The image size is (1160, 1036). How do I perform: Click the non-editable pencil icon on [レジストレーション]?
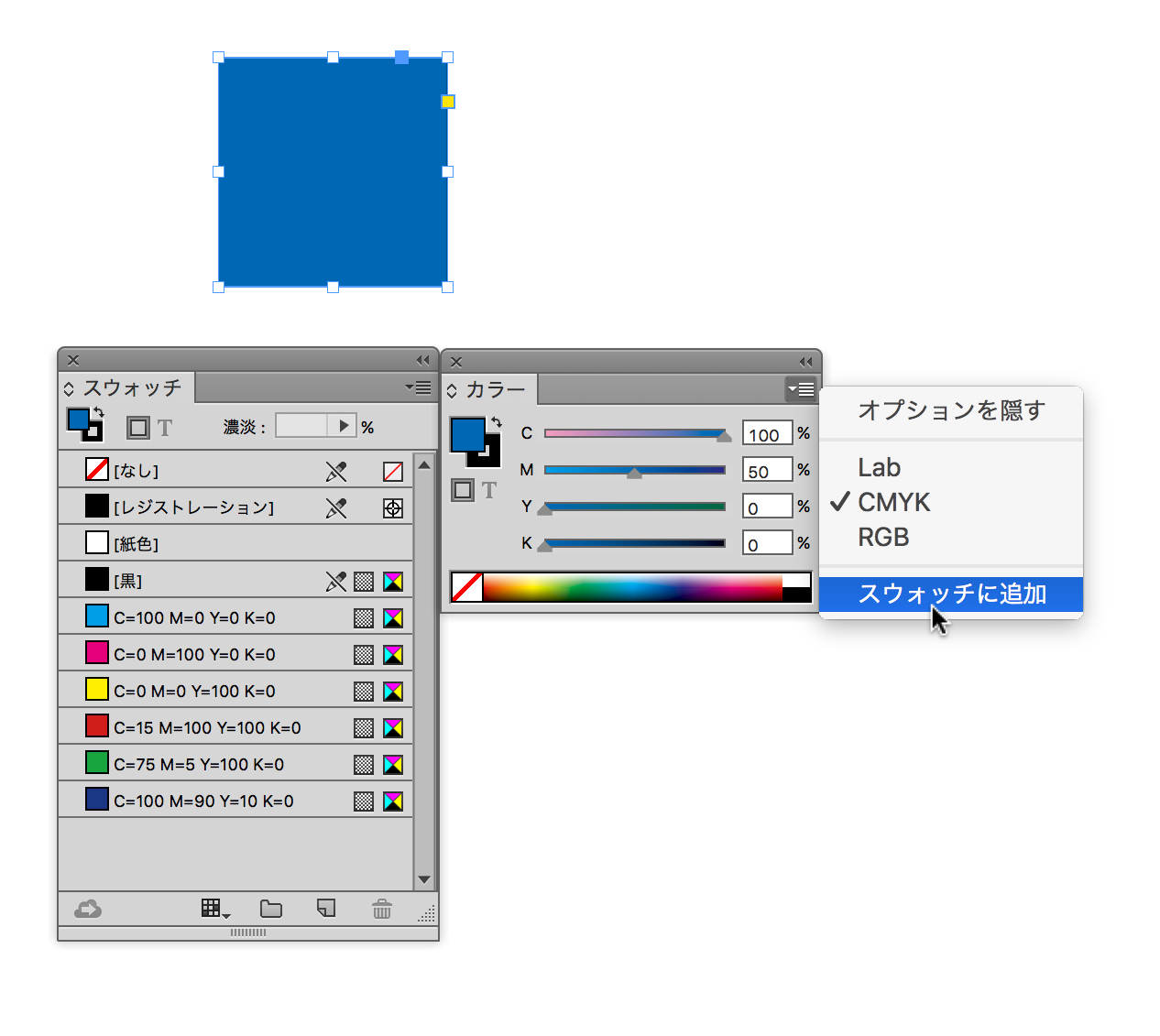(x=336, y=507)
